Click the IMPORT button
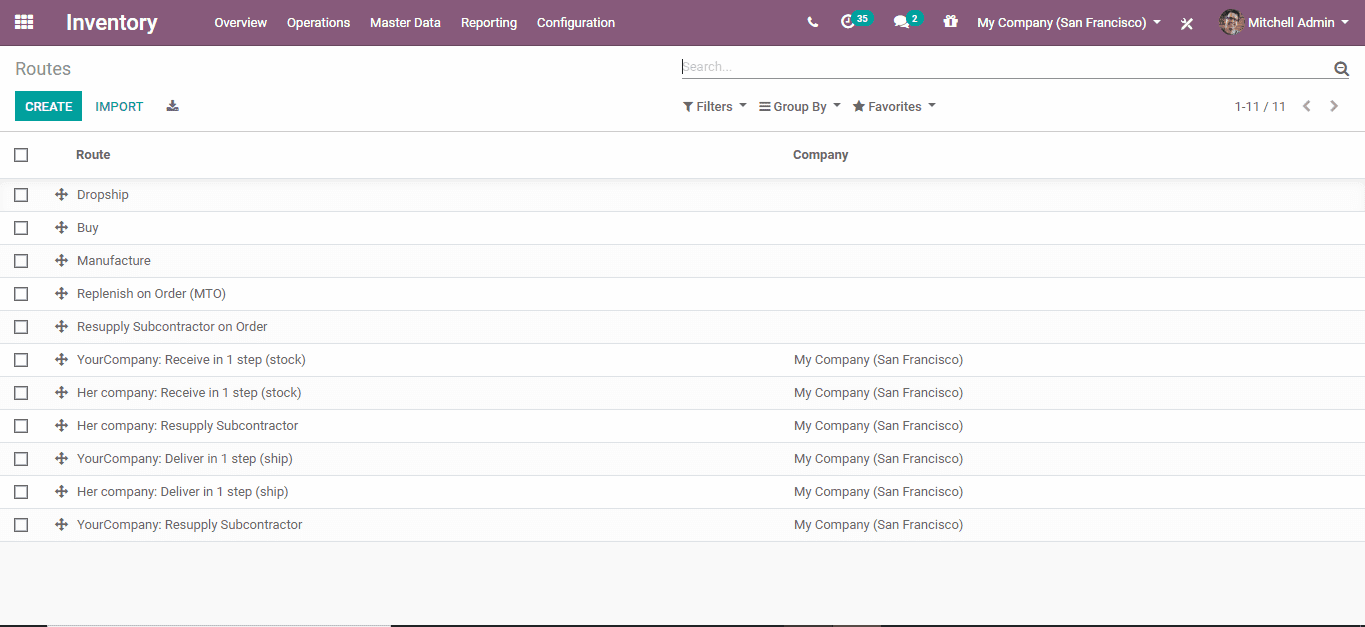Screen dimensions: 1365x627 [119, 106]
